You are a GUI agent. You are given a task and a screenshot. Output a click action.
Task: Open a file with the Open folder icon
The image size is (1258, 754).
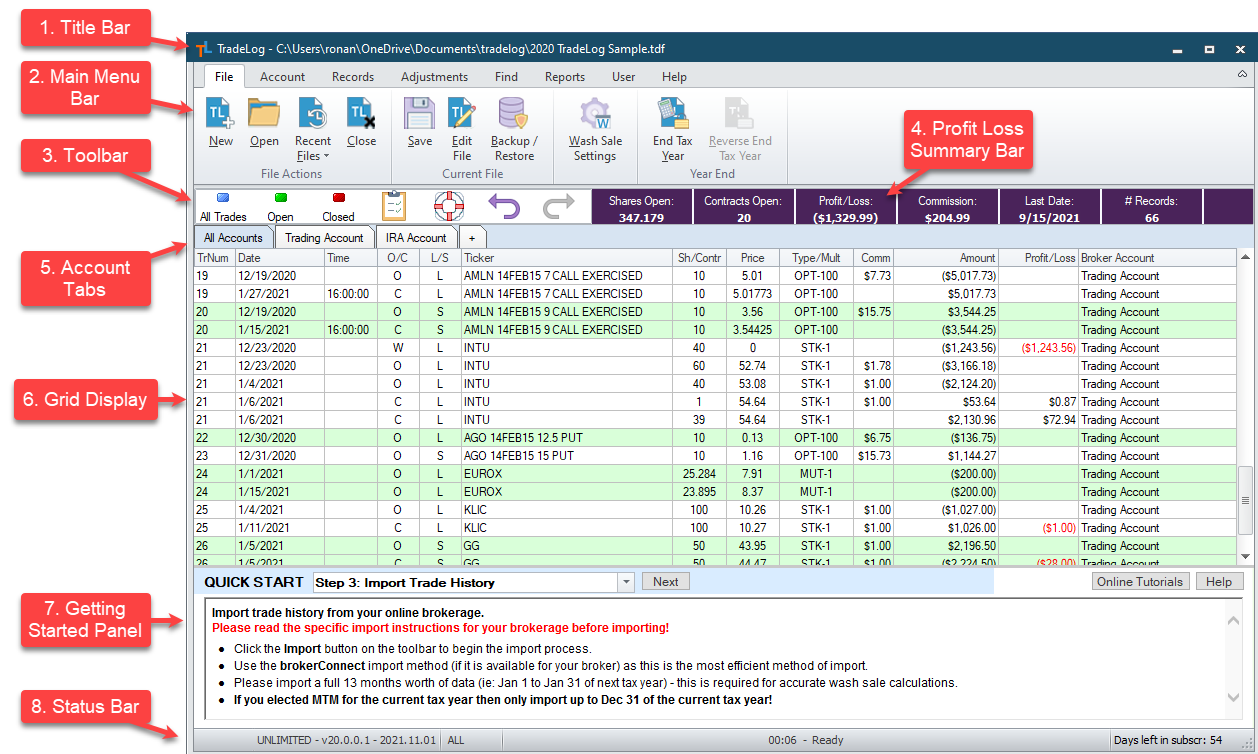click(x=264, y=122)
